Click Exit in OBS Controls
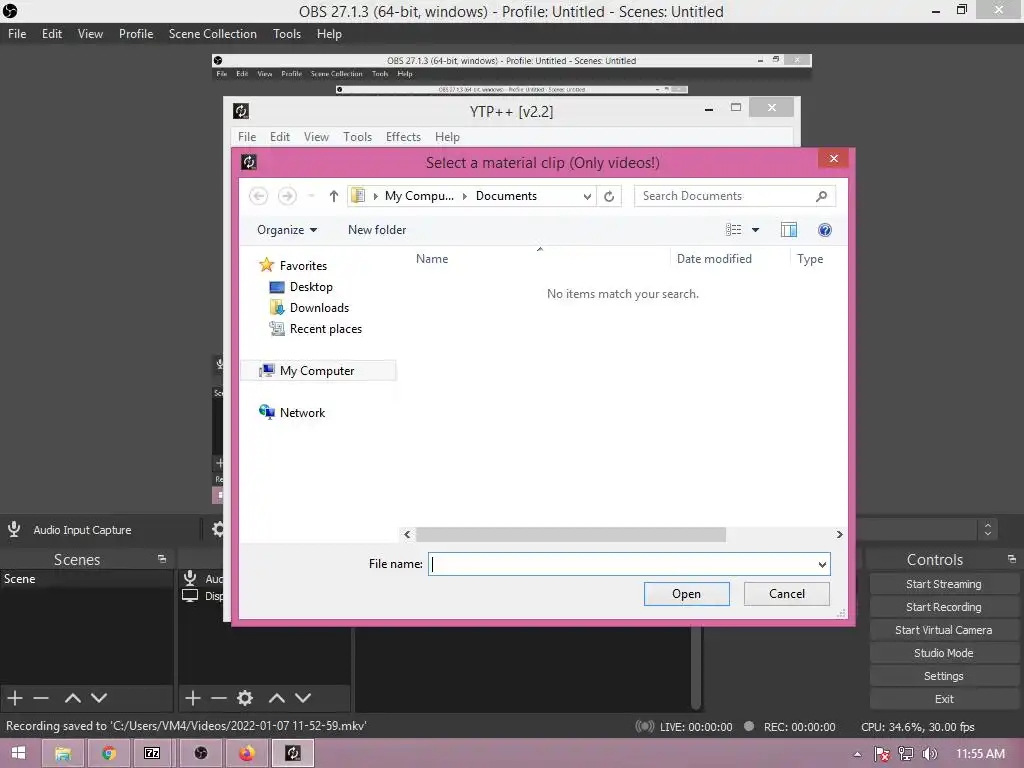 point(944,699)
